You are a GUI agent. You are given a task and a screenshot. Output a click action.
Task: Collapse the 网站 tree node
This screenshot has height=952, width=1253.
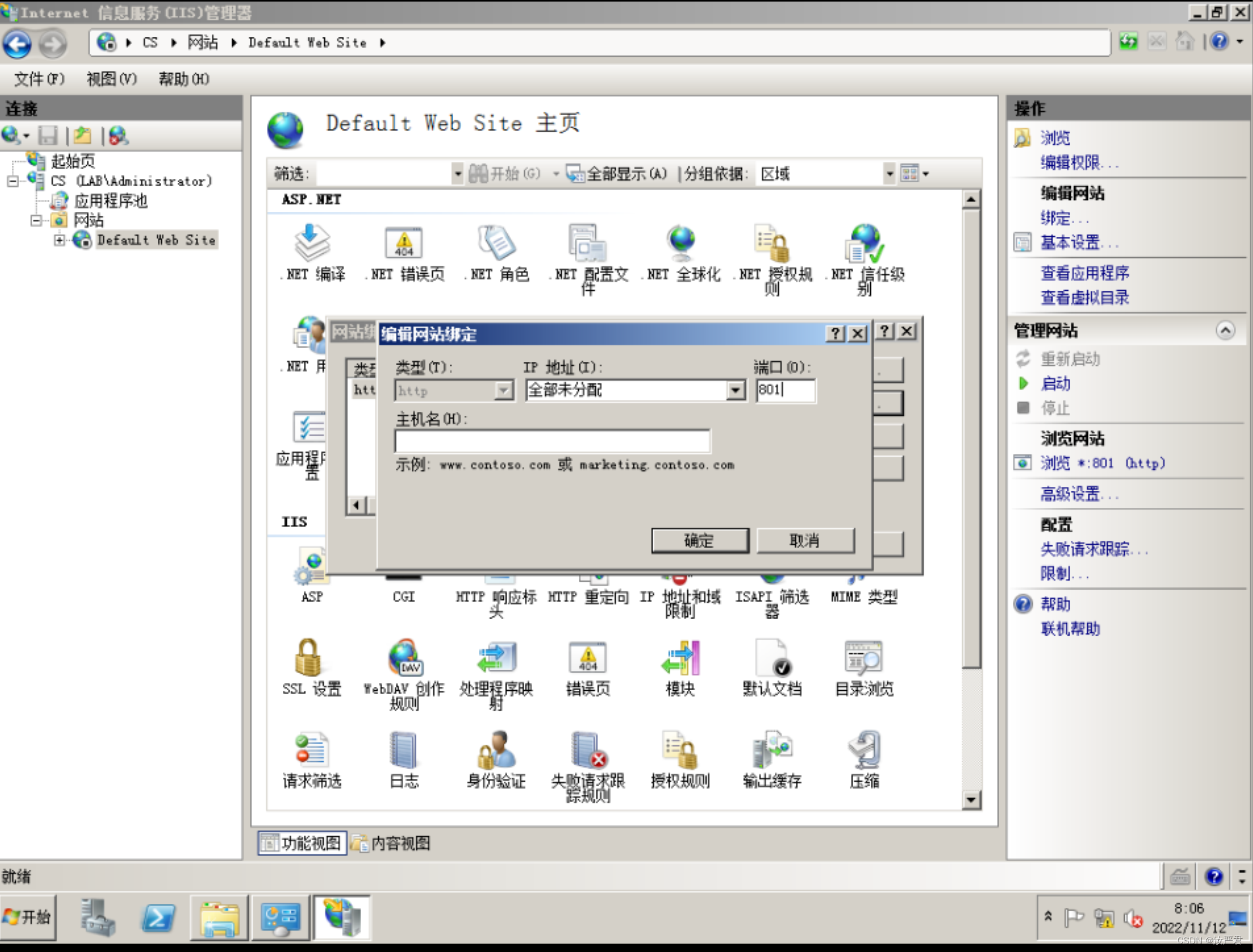[x=36, y=220]
